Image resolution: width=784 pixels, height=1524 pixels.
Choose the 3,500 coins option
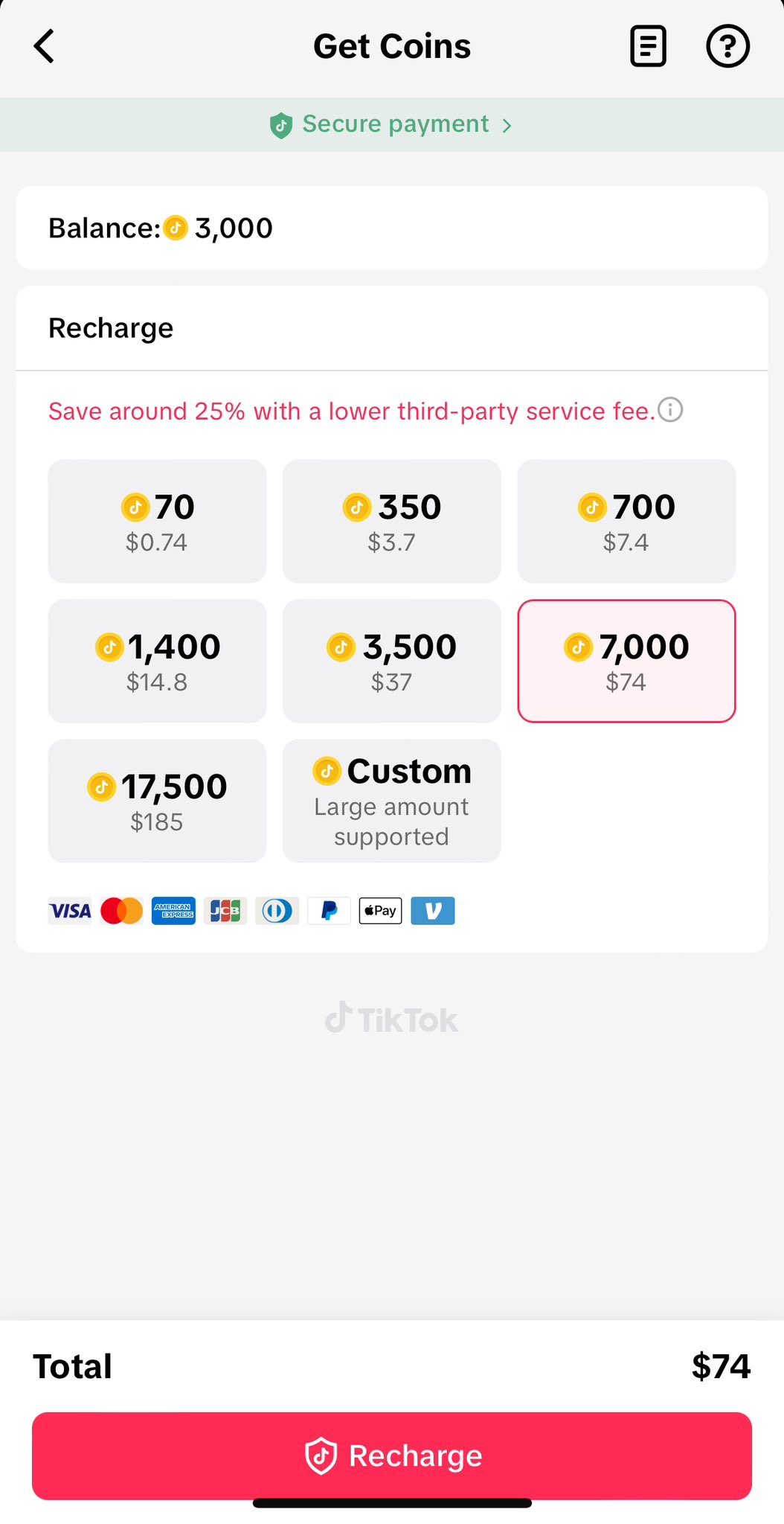pyautogui.click(x=391, y=661)
